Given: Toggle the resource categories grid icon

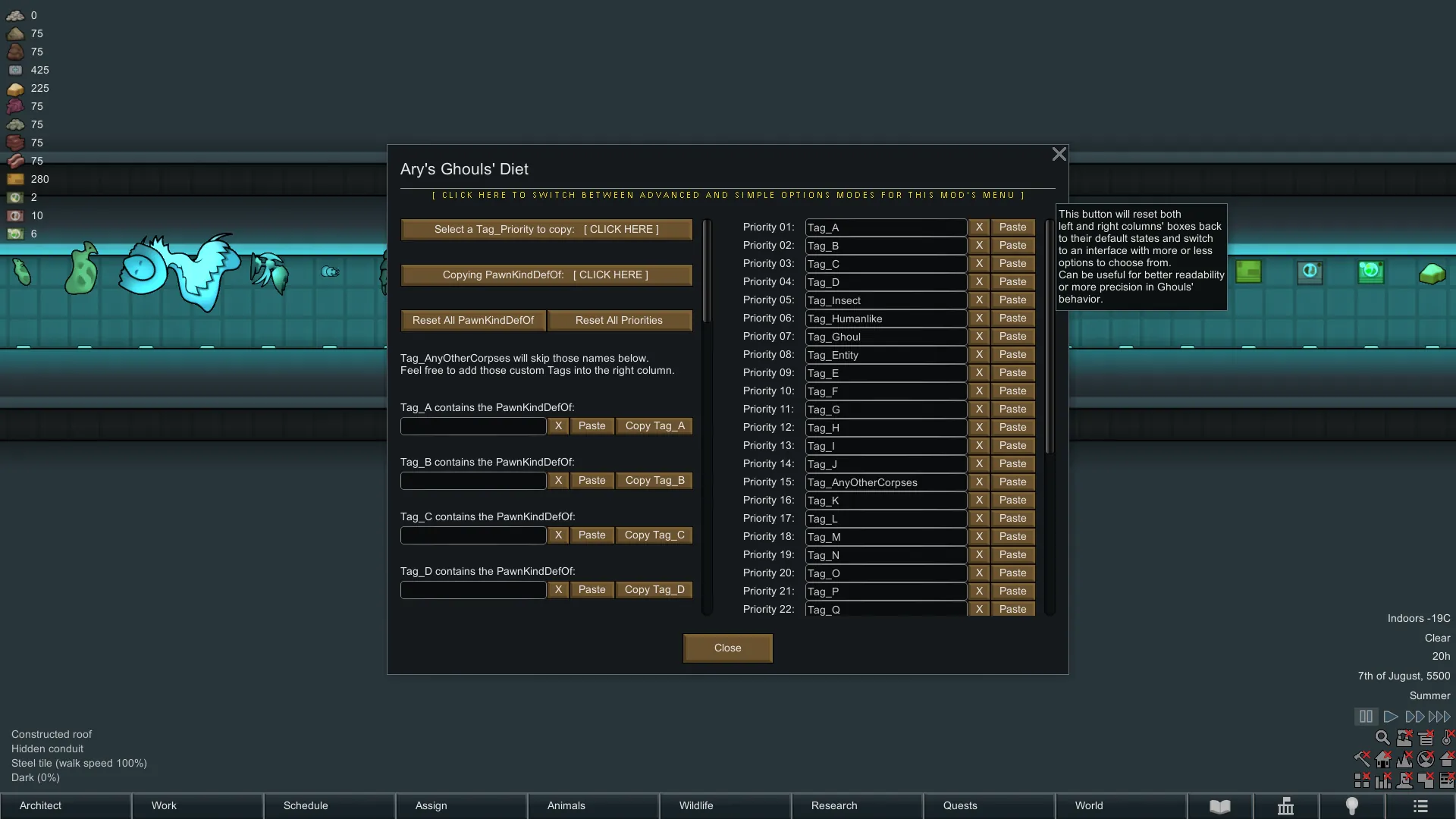Looking at the screenshot, I should pos(1362,780).
